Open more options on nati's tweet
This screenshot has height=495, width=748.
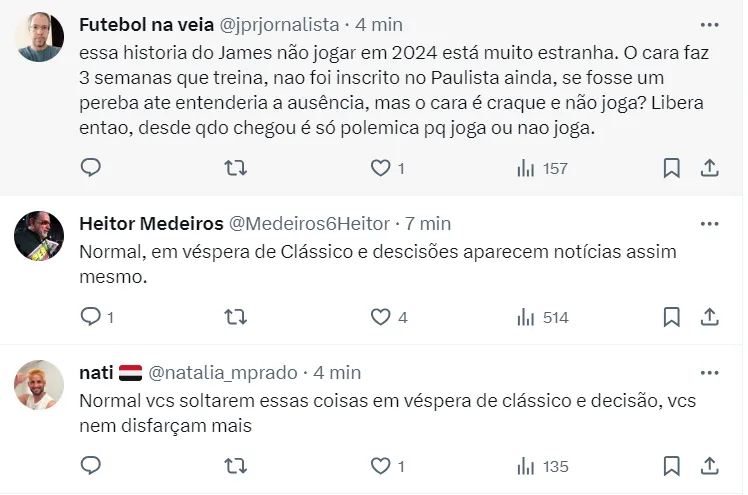click(709, 372)
